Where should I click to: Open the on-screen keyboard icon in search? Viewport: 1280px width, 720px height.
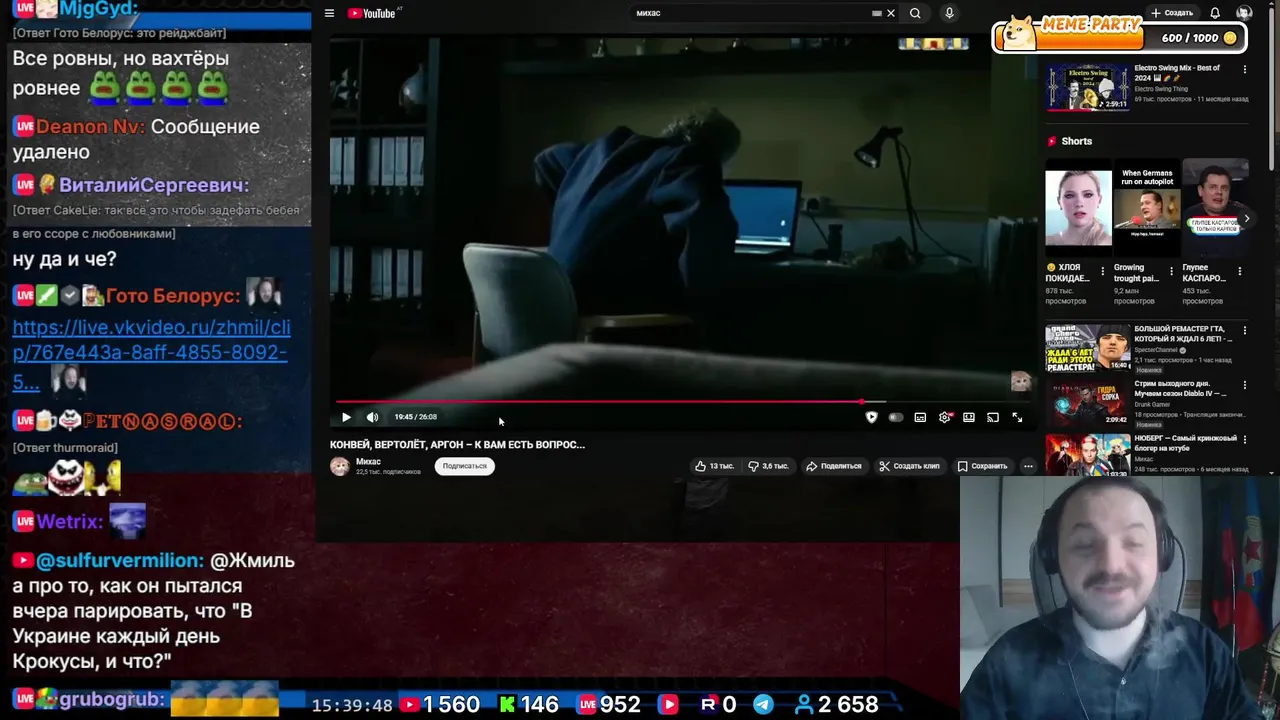877,13
